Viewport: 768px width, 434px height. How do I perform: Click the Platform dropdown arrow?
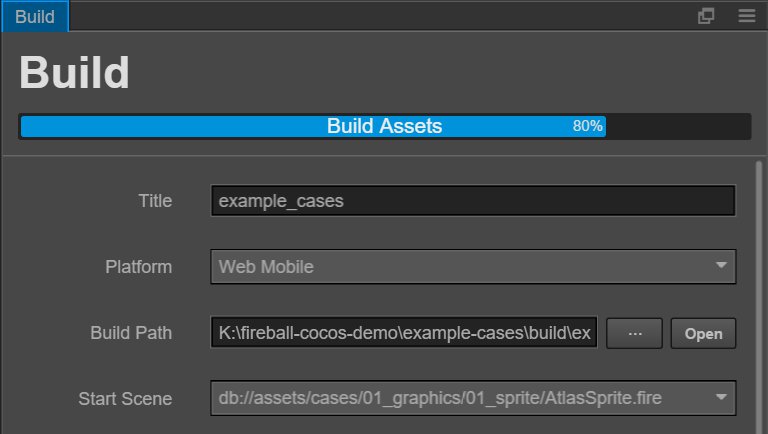tap(721, 266)
